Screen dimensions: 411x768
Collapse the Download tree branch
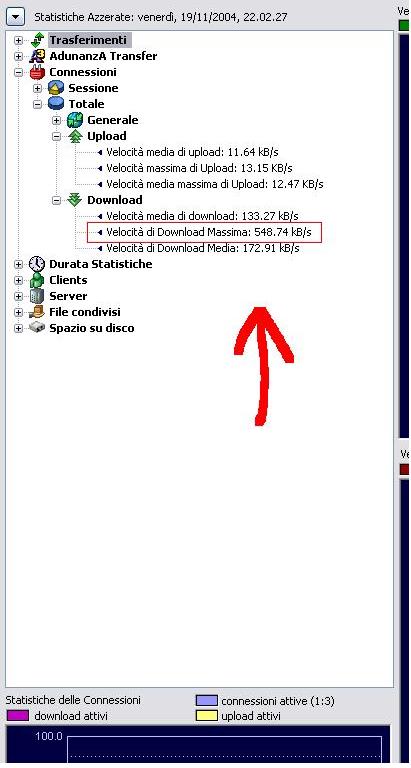coord(56,200)
